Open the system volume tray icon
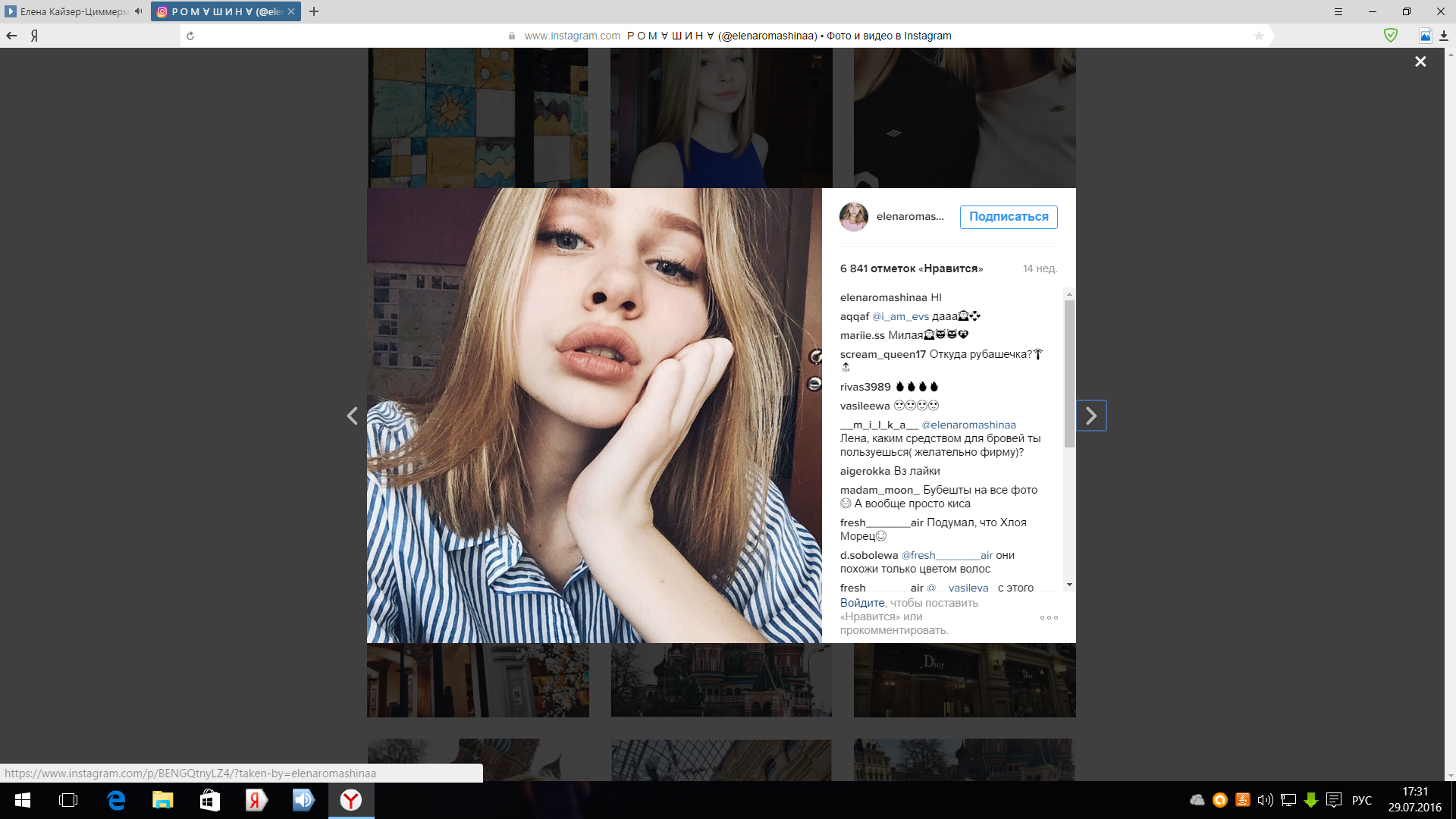Screen dimensions: 1456x819 tap(1265, 800)
